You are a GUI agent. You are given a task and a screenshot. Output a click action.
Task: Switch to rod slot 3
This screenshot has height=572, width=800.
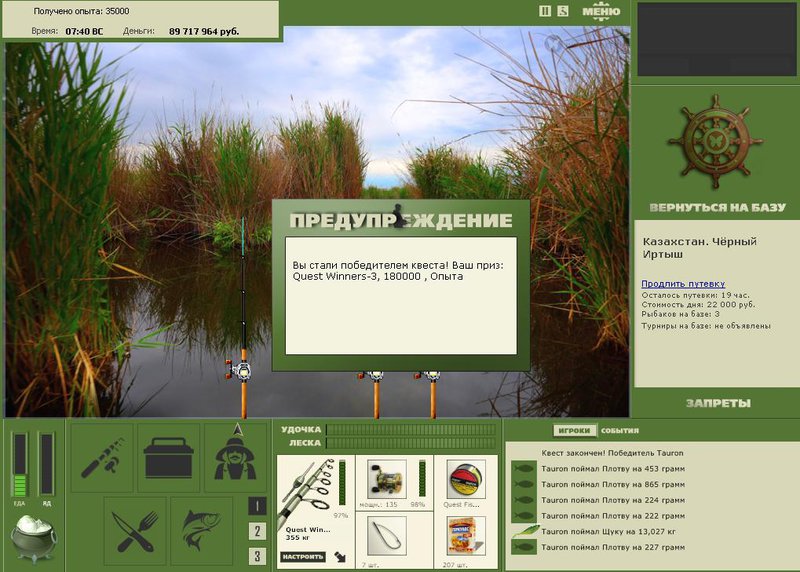click(x=257, y=556)
